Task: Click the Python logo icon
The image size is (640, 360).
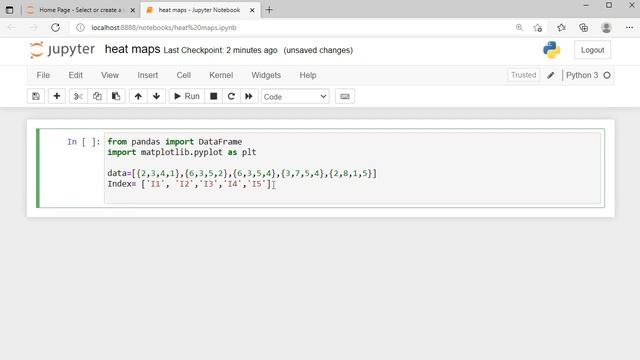Action: click(x=551, y=50)
